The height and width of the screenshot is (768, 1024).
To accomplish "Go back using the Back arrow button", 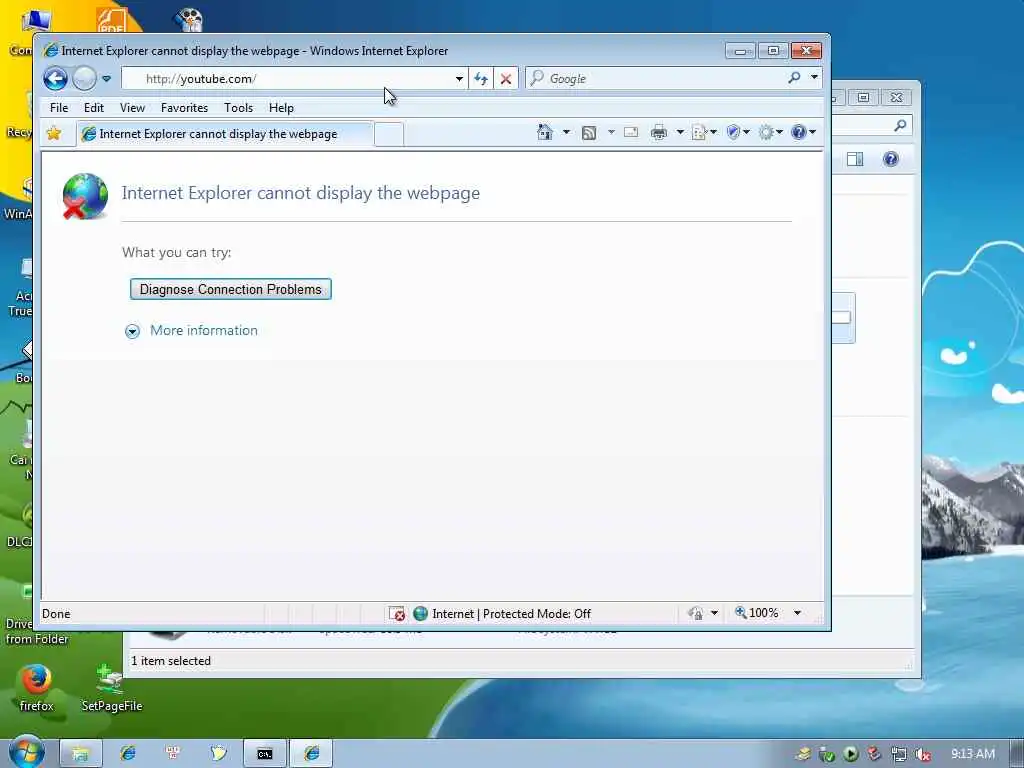I will click(x=56, y=79).
